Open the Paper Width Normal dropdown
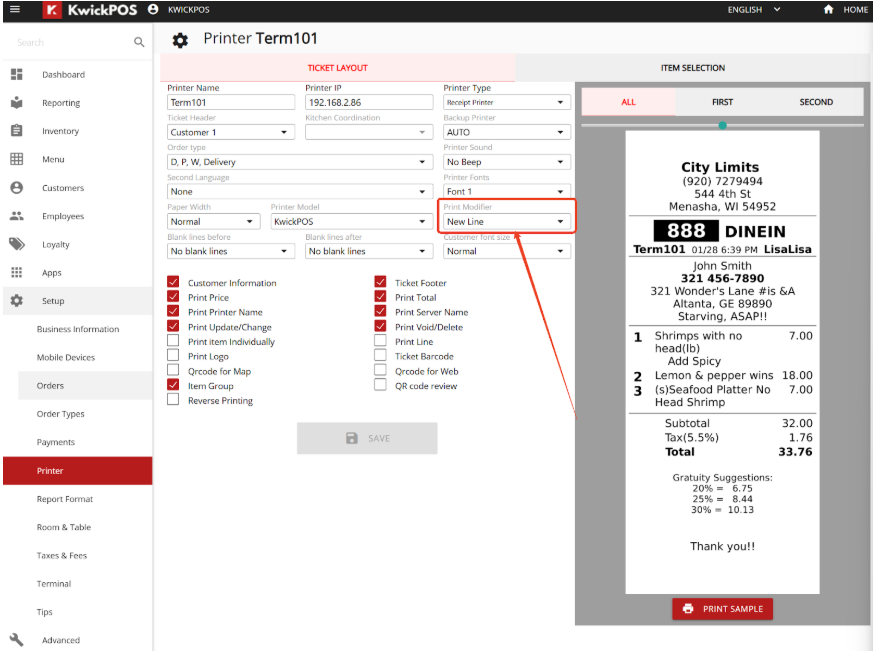This screenshot has height=664, width=875. pyautogui.click(x=213, y=222)
